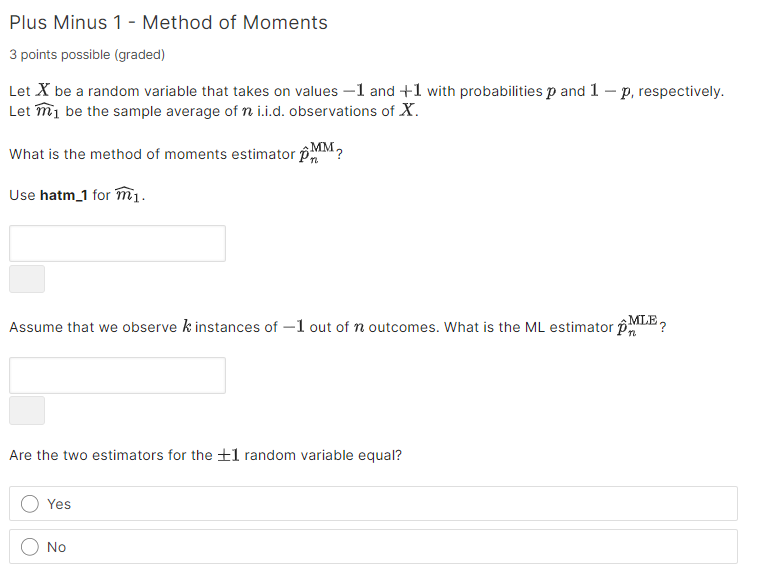
Task: Choose the Yes option label text
Action: pos(59,504)
